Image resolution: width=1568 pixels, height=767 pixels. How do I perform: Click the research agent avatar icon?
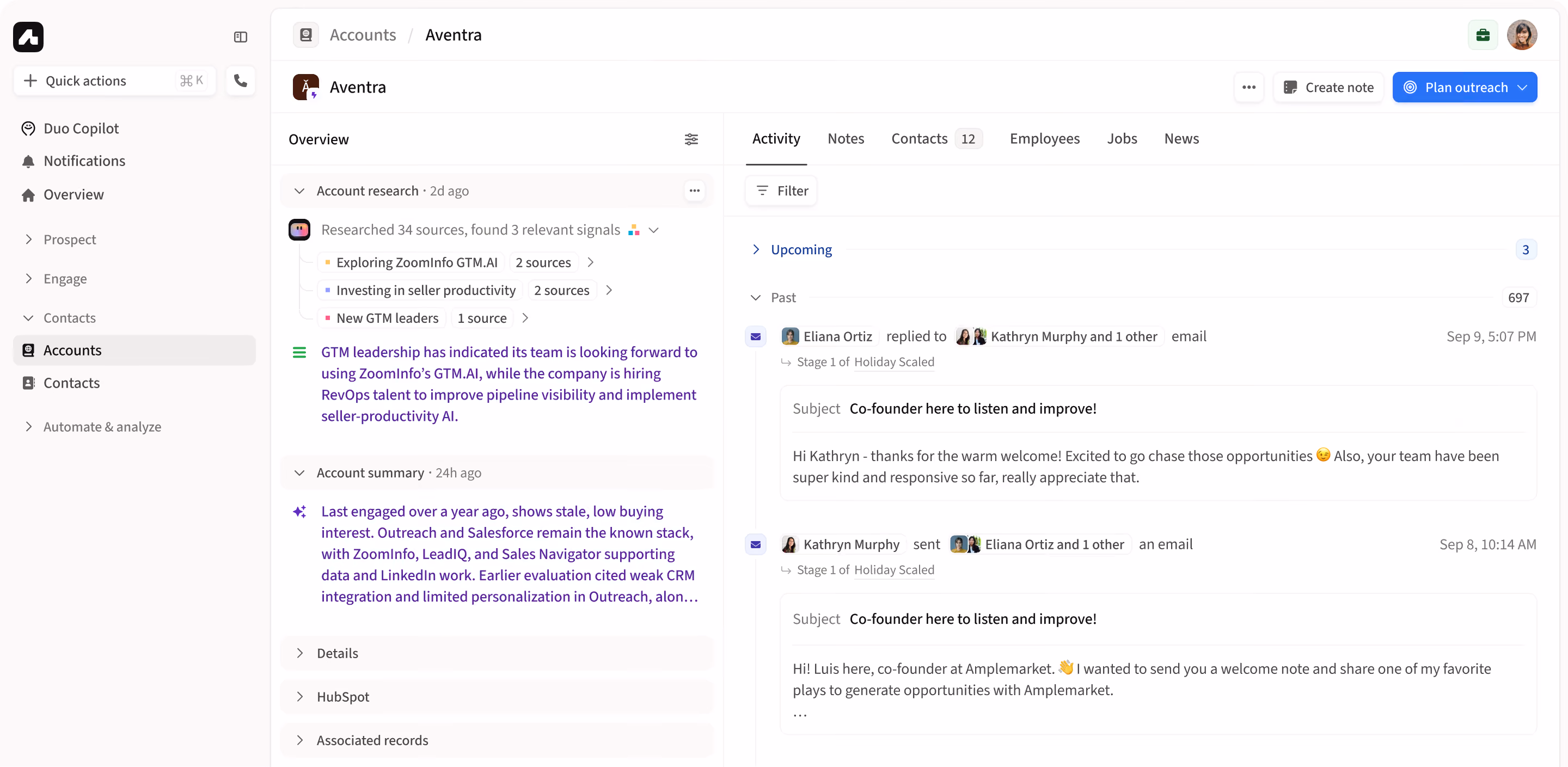(299, 230)
